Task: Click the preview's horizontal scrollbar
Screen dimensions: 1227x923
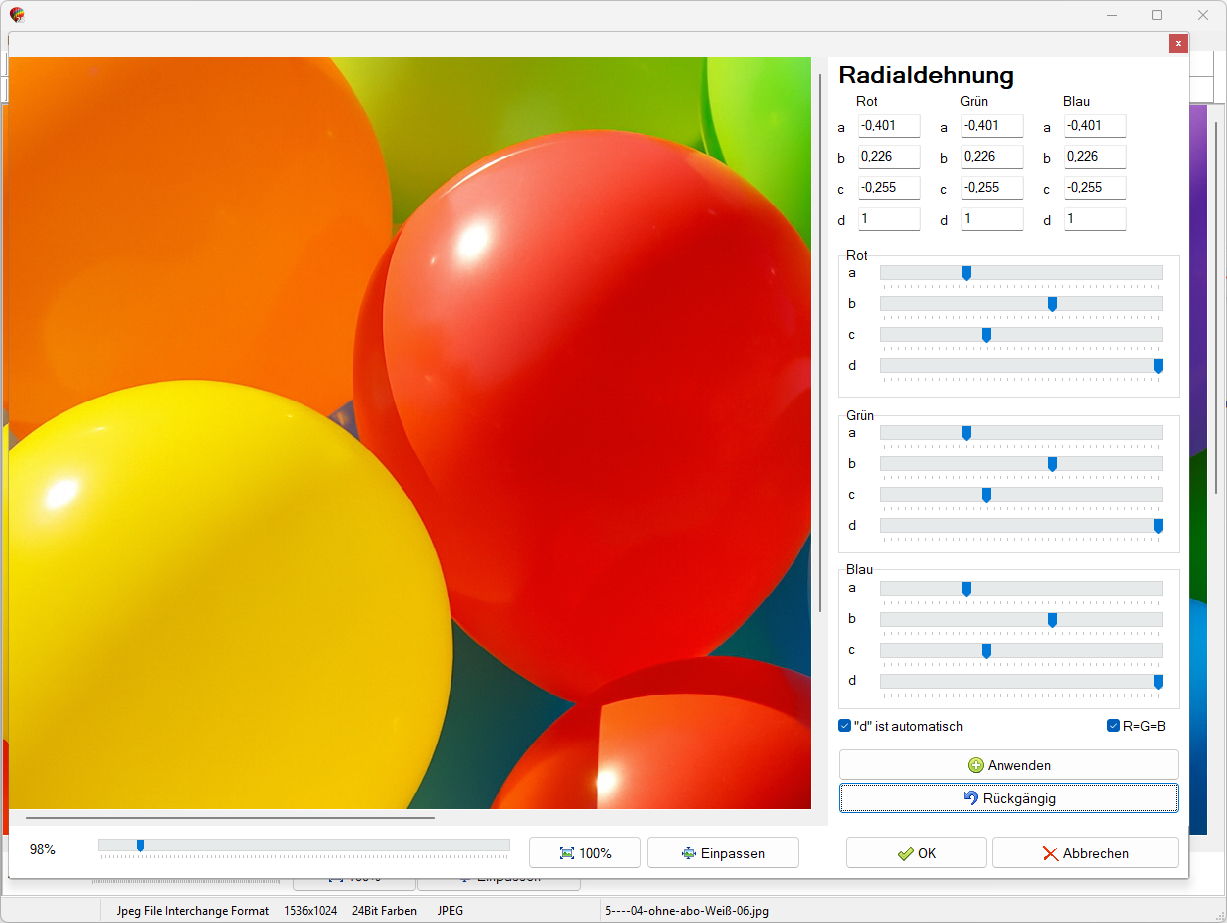Action: tap(230, 817)
